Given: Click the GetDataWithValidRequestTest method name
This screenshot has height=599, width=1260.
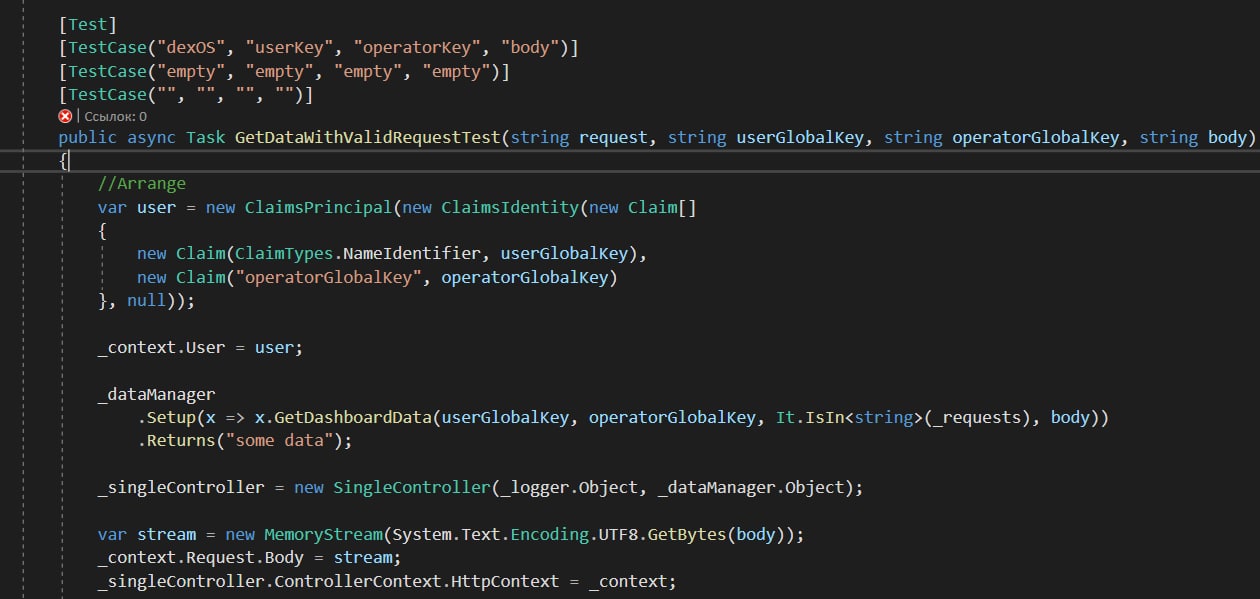Looking at the screenshot, I should coord(368,138).
